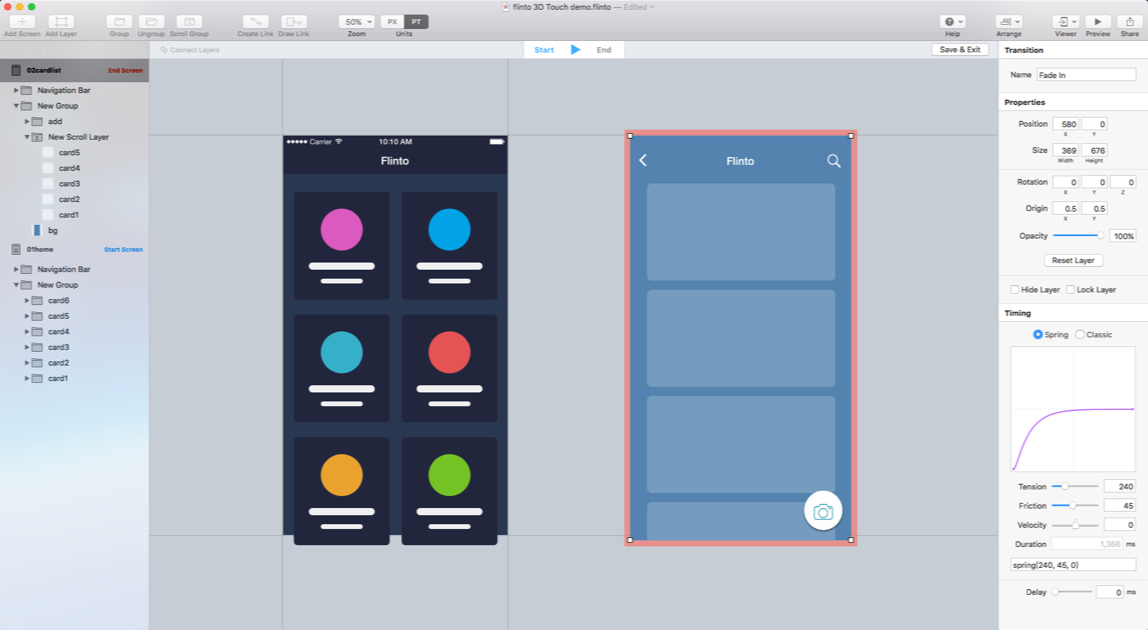Viewport: 1148px width, 630px height.
Task: Click the Reset Layer button
Action: (1073, 260)
